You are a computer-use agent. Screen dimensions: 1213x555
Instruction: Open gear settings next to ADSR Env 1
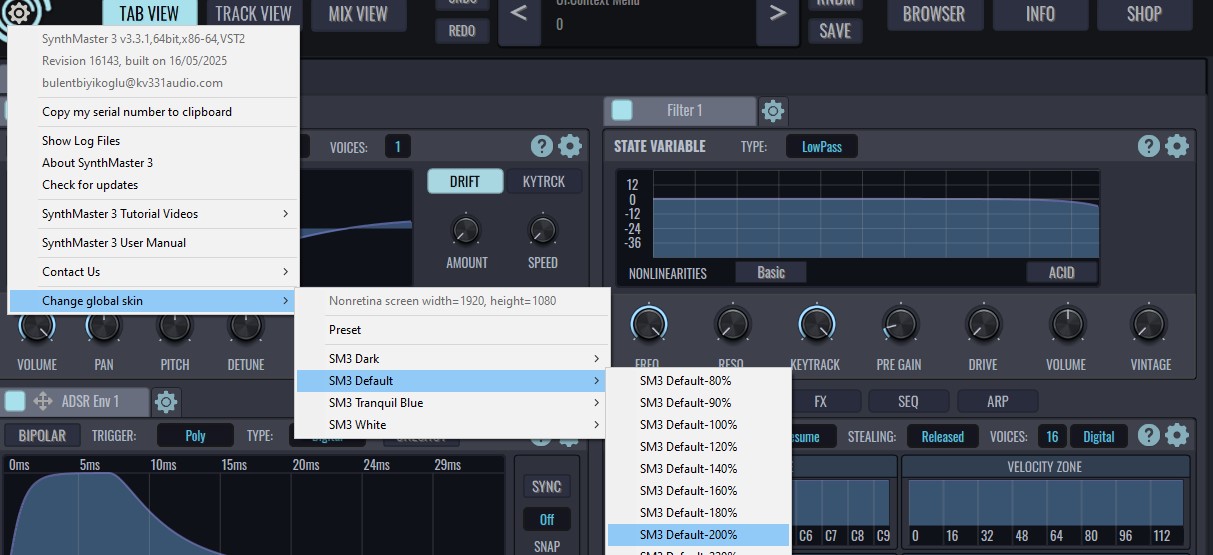(166, 402)
